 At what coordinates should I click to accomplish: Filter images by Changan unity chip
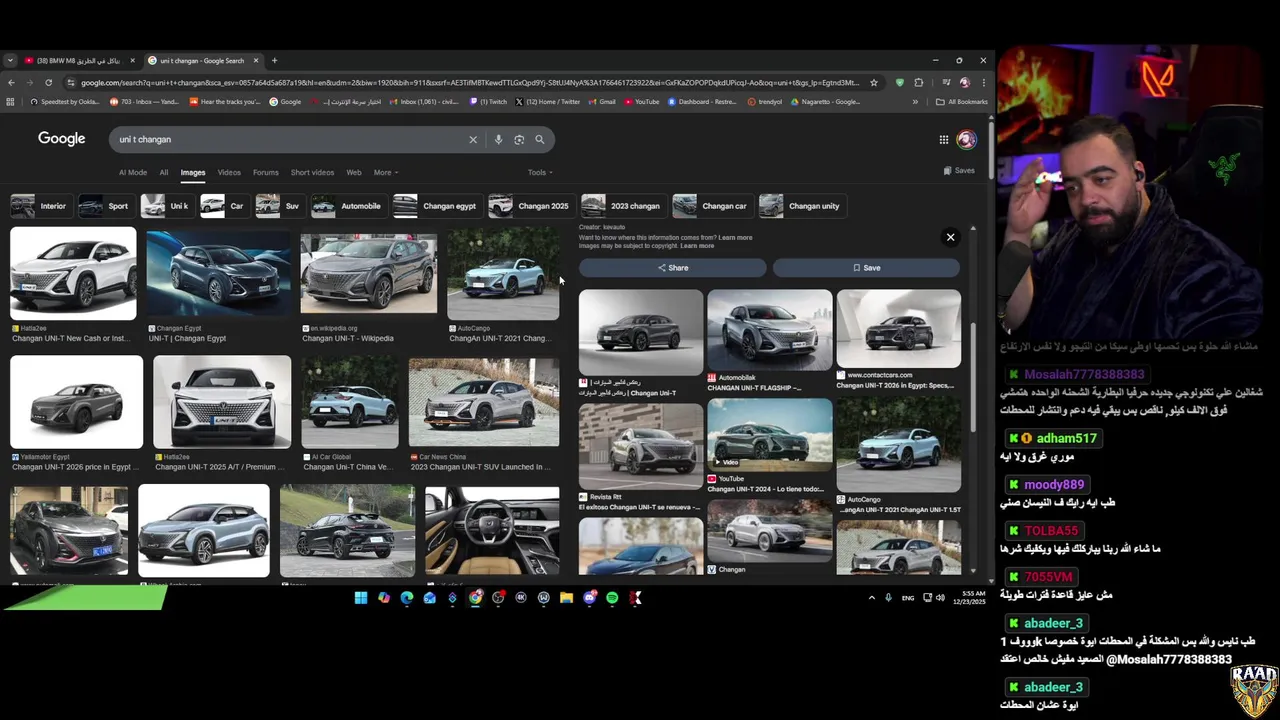(802, 206)
